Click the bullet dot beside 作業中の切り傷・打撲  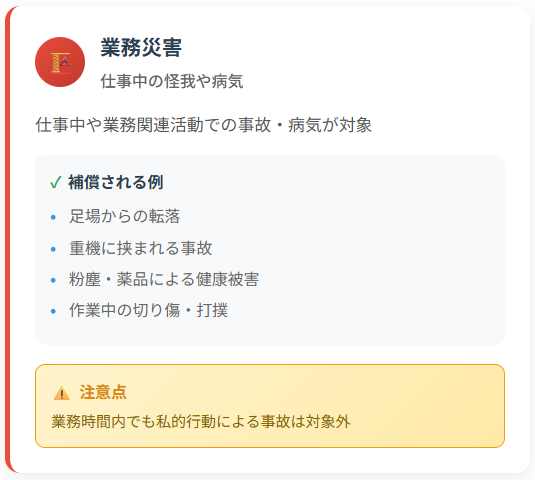pyautogui.click(x=53, y=311)
